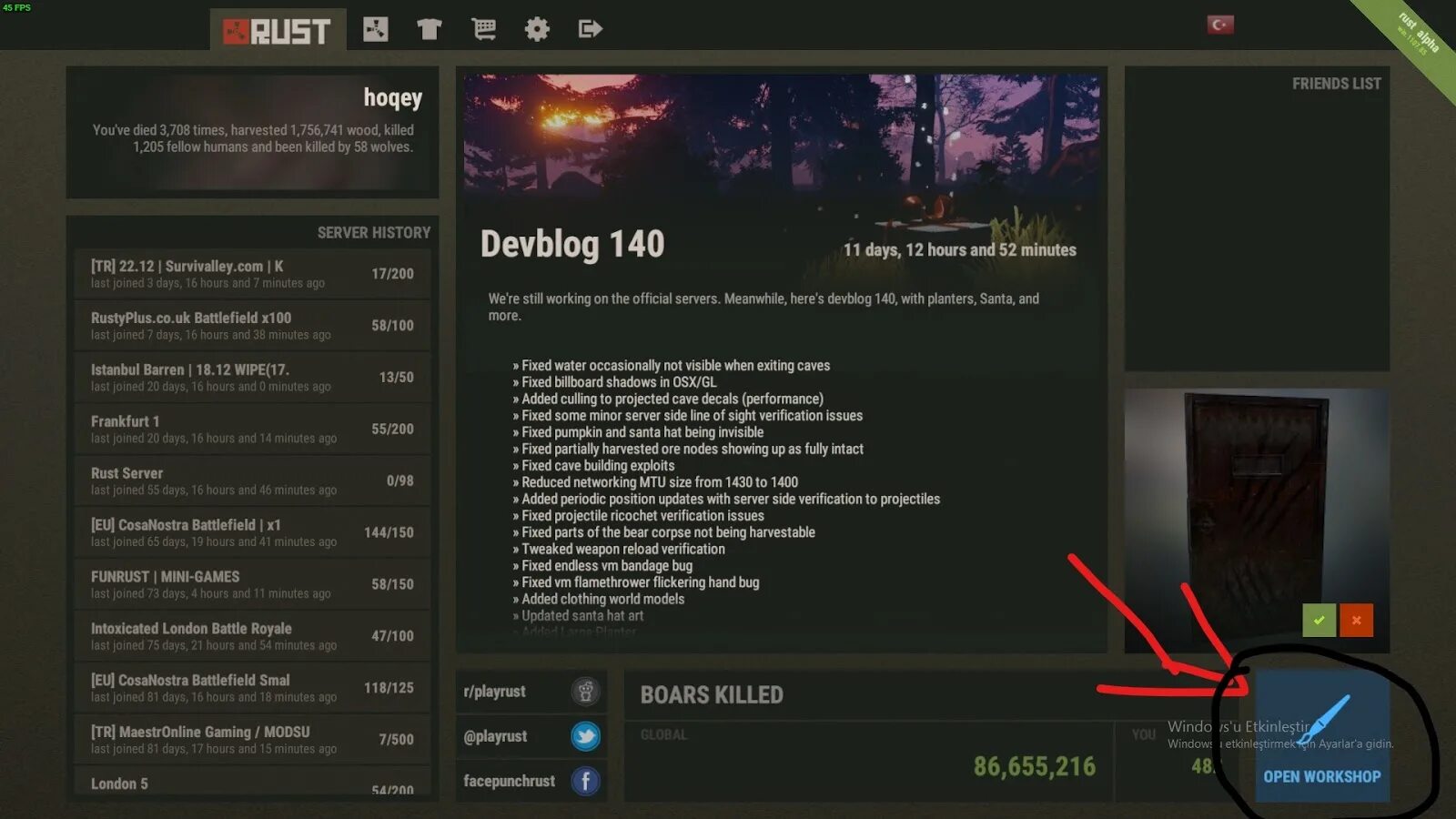Open the server browser icon in top bar
Image resolution: width=1456 pixels, height=819 pixels.
[375, 29]
